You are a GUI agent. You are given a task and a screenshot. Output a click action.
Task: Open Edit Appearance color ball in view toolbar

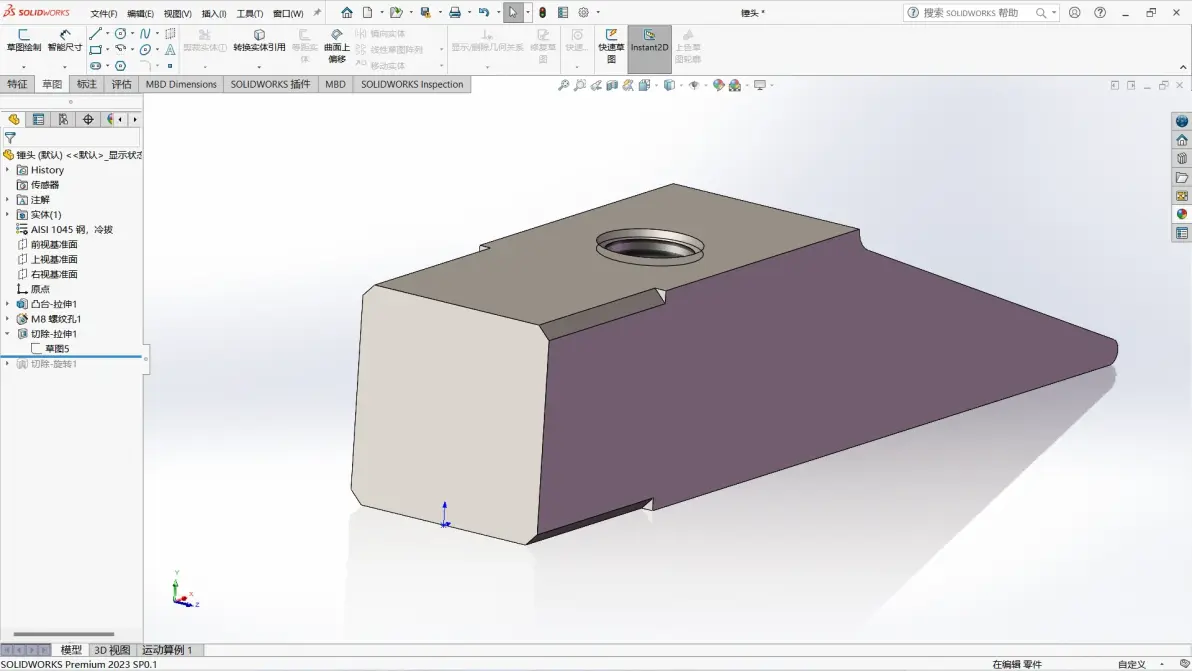tap(718, 85)
